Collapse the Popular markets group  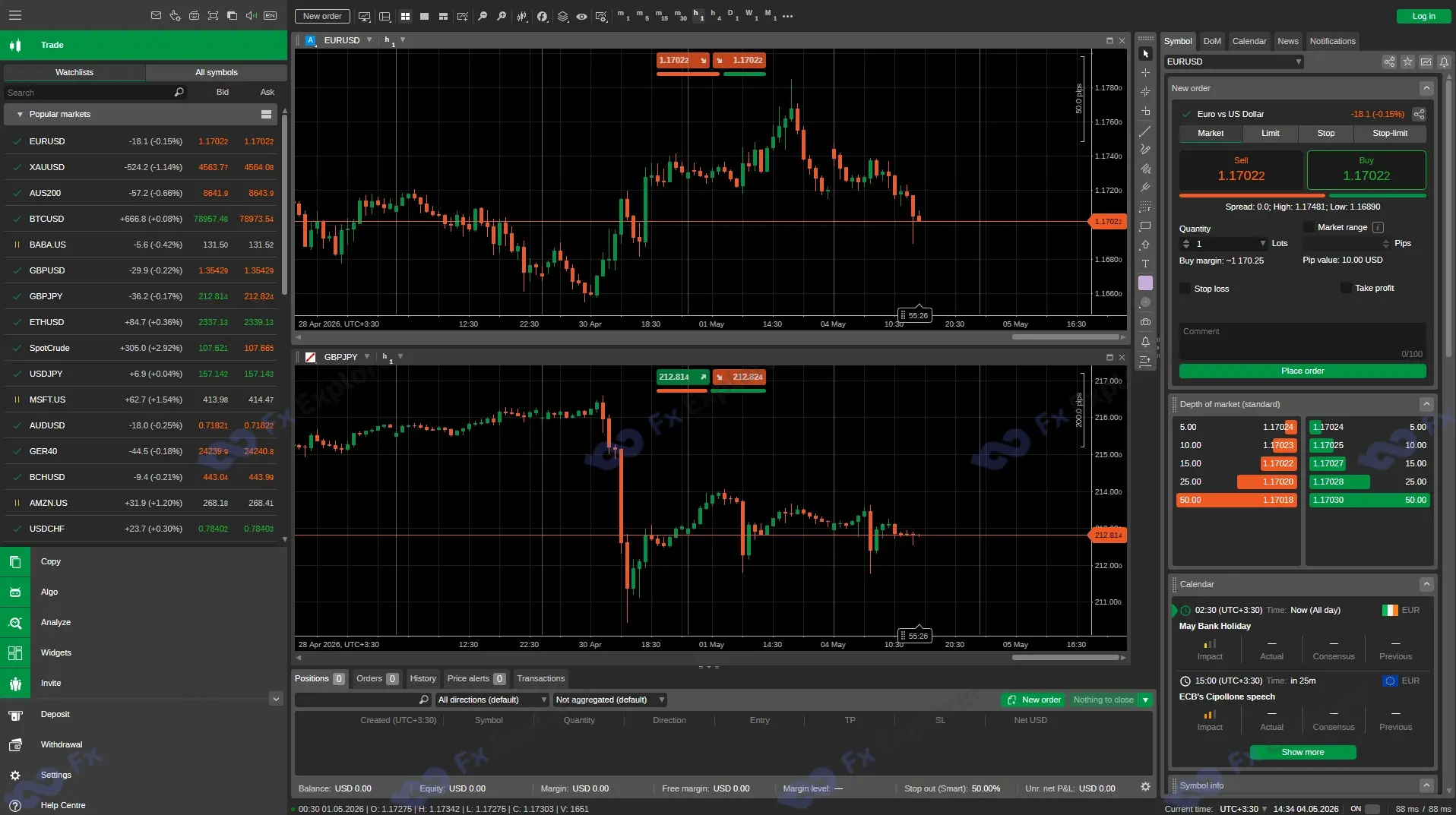point(20,114)
